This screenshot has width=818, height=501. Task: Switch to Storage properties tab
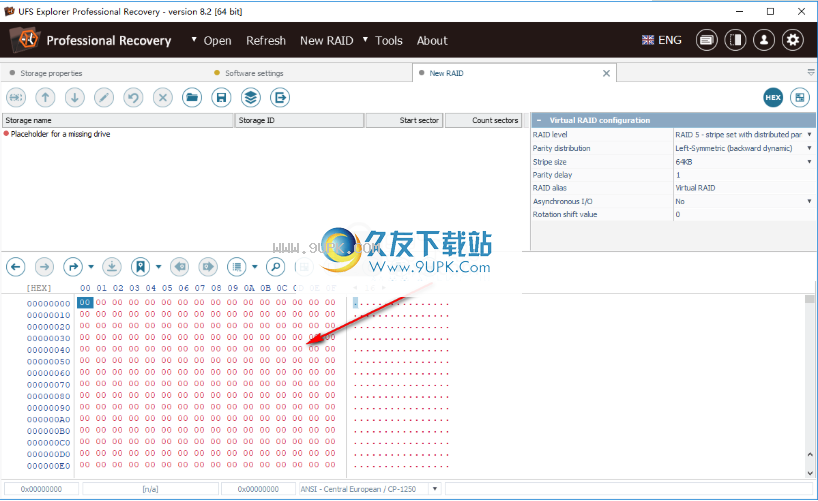(x=51, y=73)
